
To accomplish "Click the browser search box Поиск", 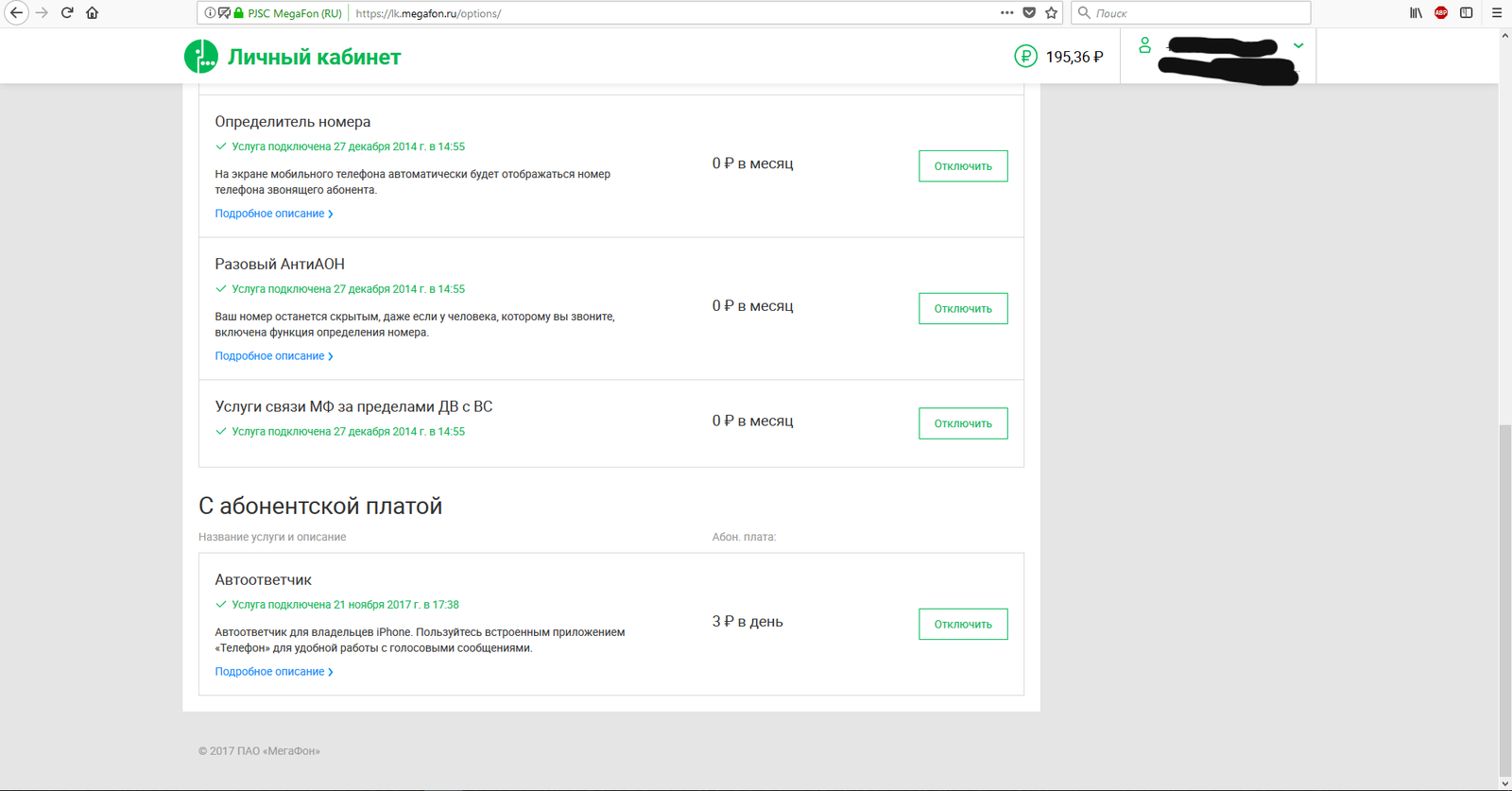I will tap(1191, 13).
